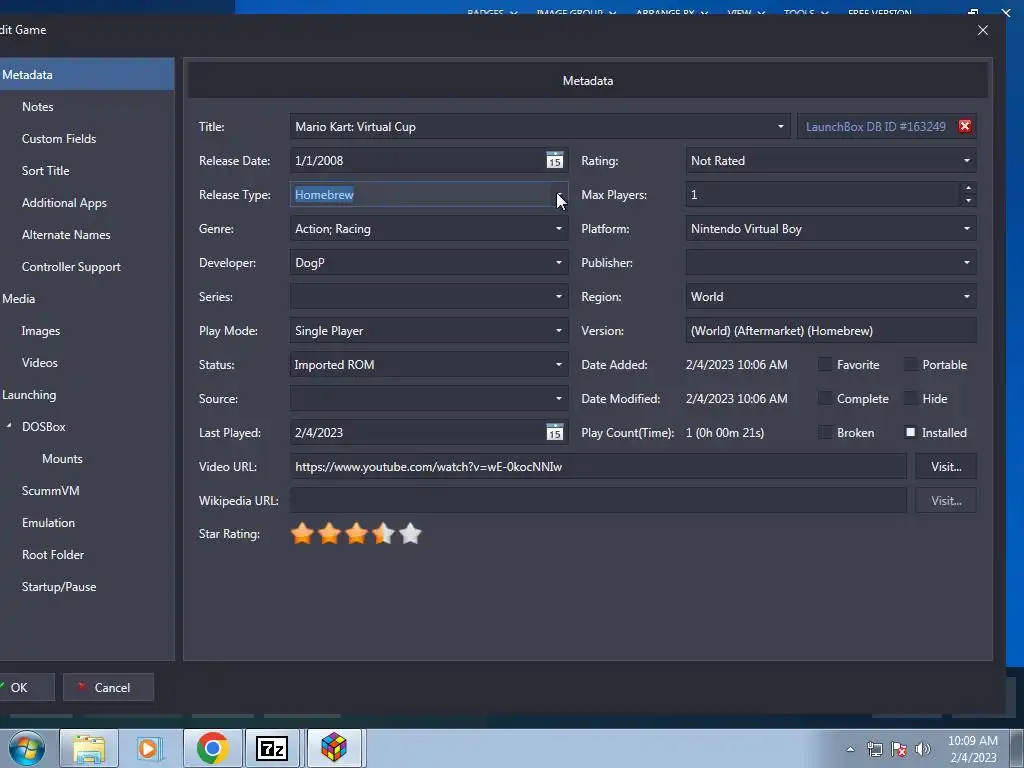
Task: Launch media player from taskbar
Action: tap(150, 748)
